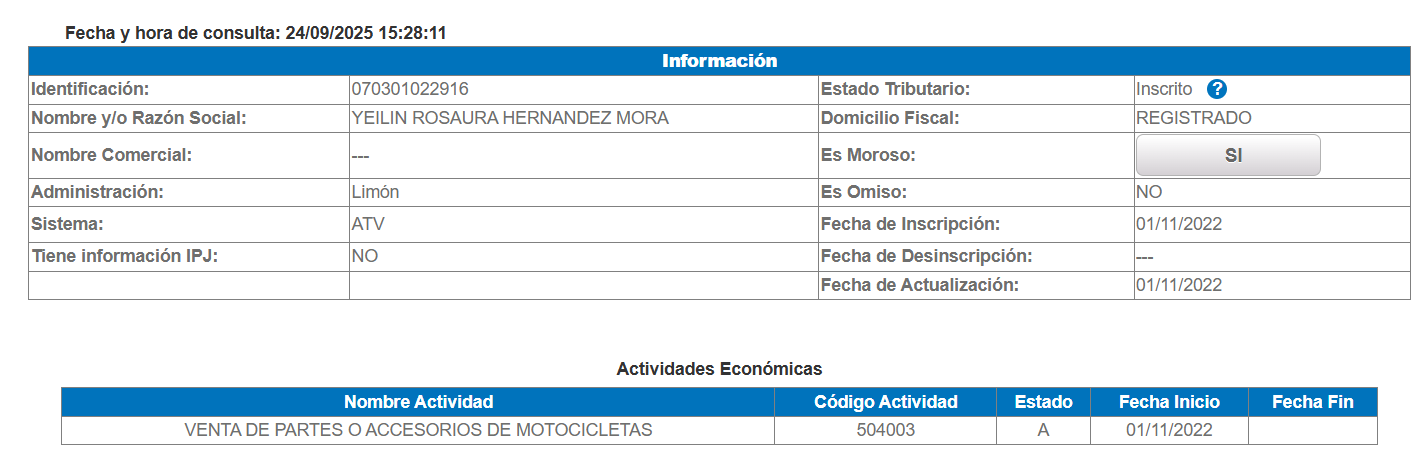Screen dimensions: 1413x463
Task: Select the Estado column header
Action: point(1043,402)
